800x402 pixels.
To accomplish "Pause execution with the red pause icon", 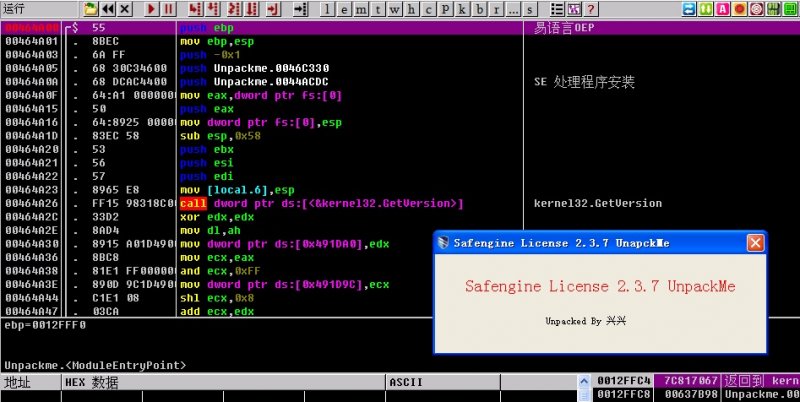I will click(168, 9).
